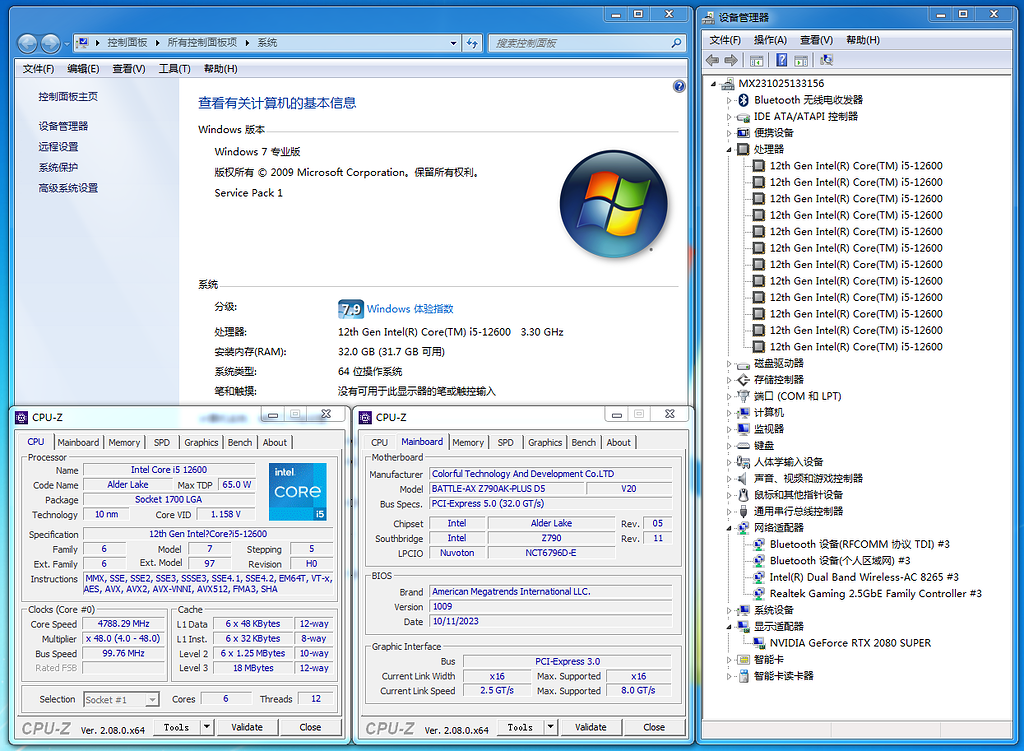
Task: Open the blue Help question mark icon in System window
Action: [679, 86]
